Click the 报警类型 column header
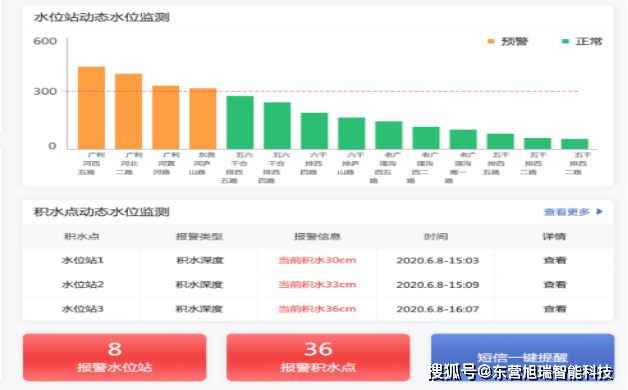This screenshot has height=390, width=628. 199,236
